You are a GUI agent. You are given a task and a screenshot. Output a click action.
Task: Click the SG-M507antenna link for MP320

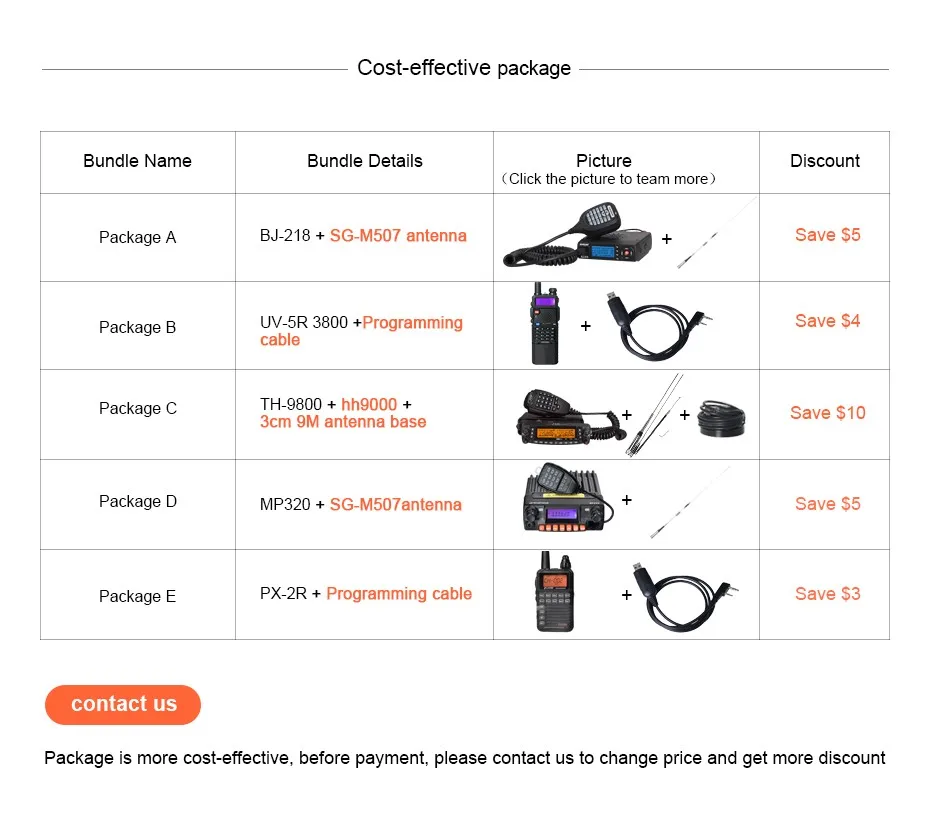396,504
